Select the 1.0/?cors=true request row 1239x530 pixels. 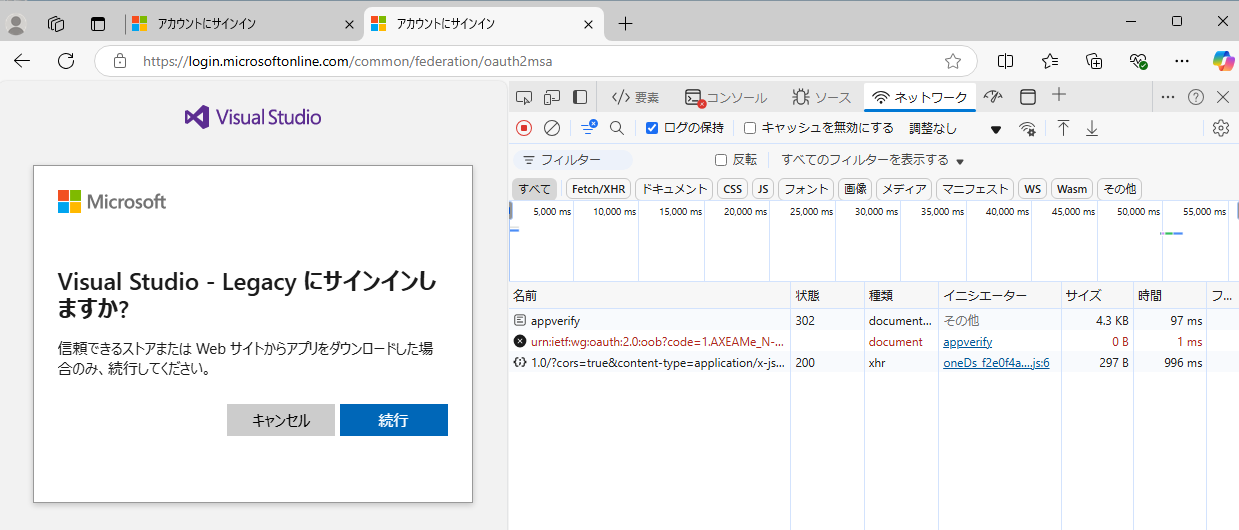coord(874,363)
